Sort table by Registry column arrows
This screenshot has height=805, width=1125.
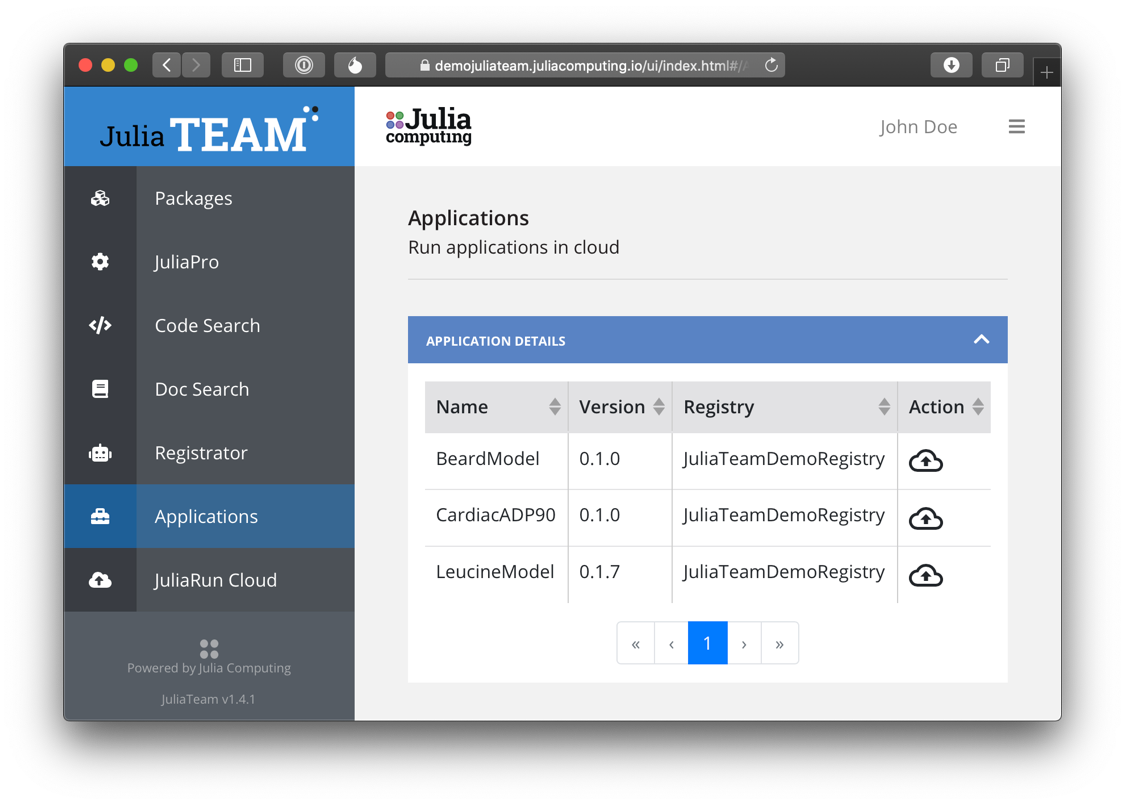tap(884, 407)
